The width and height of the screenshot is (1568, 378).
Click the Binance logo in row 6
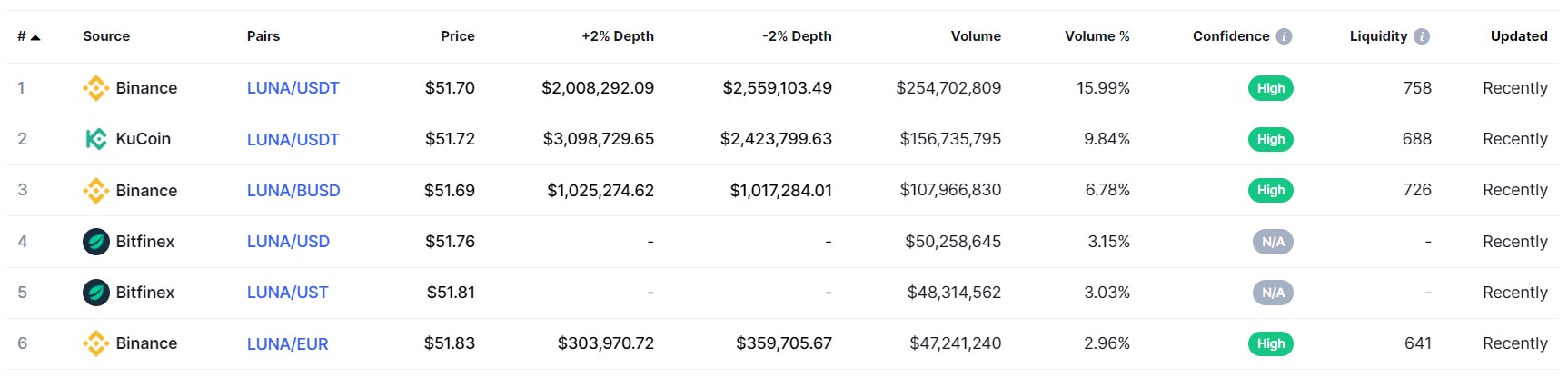pyautogui.click(x=95, y=343)
